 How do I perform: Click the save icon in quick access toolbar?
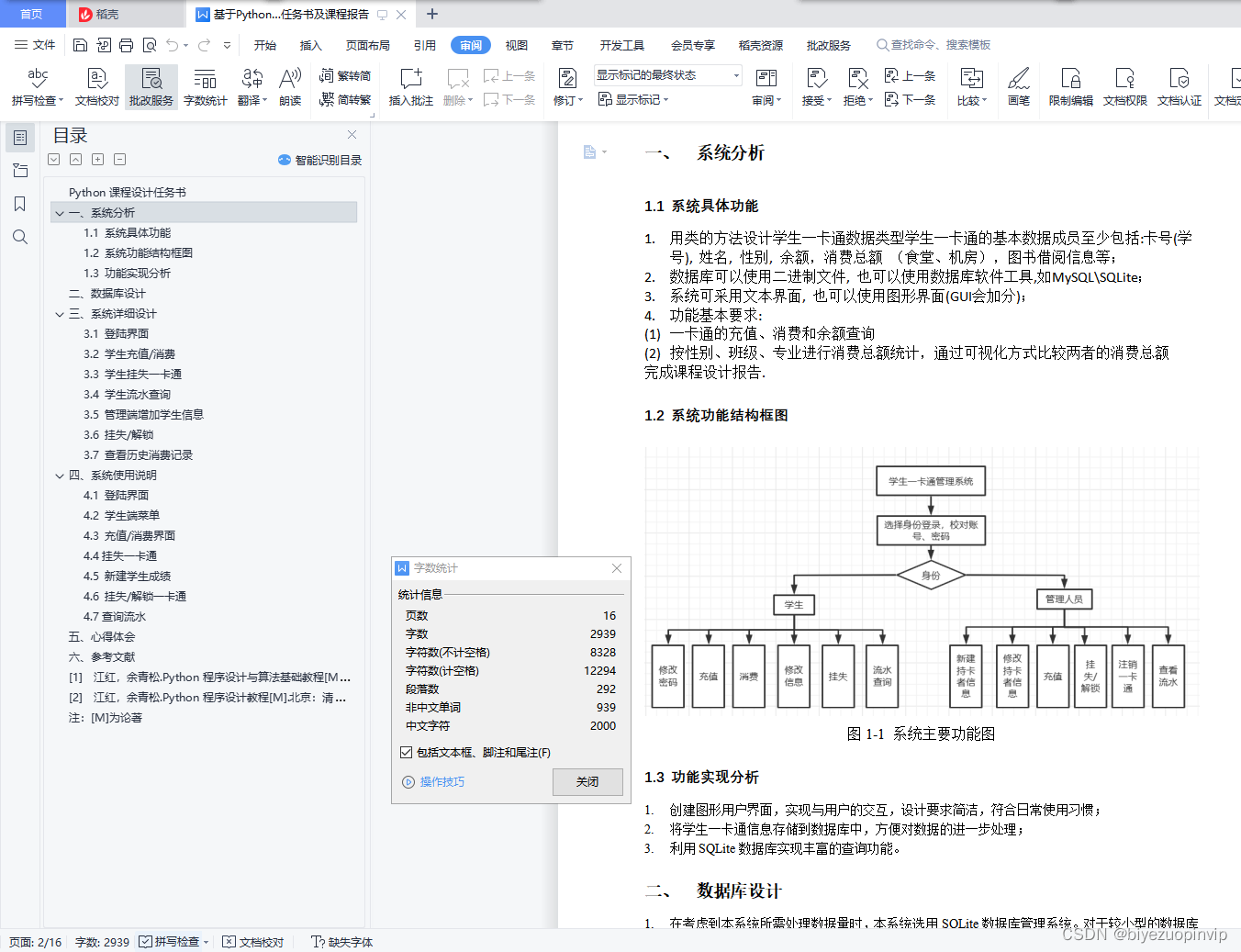pos(81,45)
